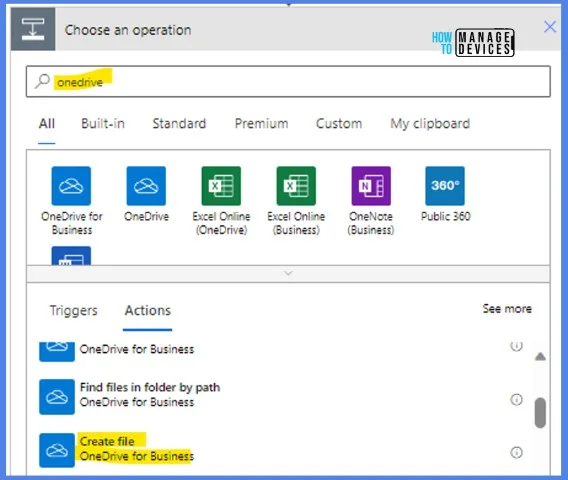Choose the Excel Online (Business) connector
568x480 pixels.
(x=296, y=186)
